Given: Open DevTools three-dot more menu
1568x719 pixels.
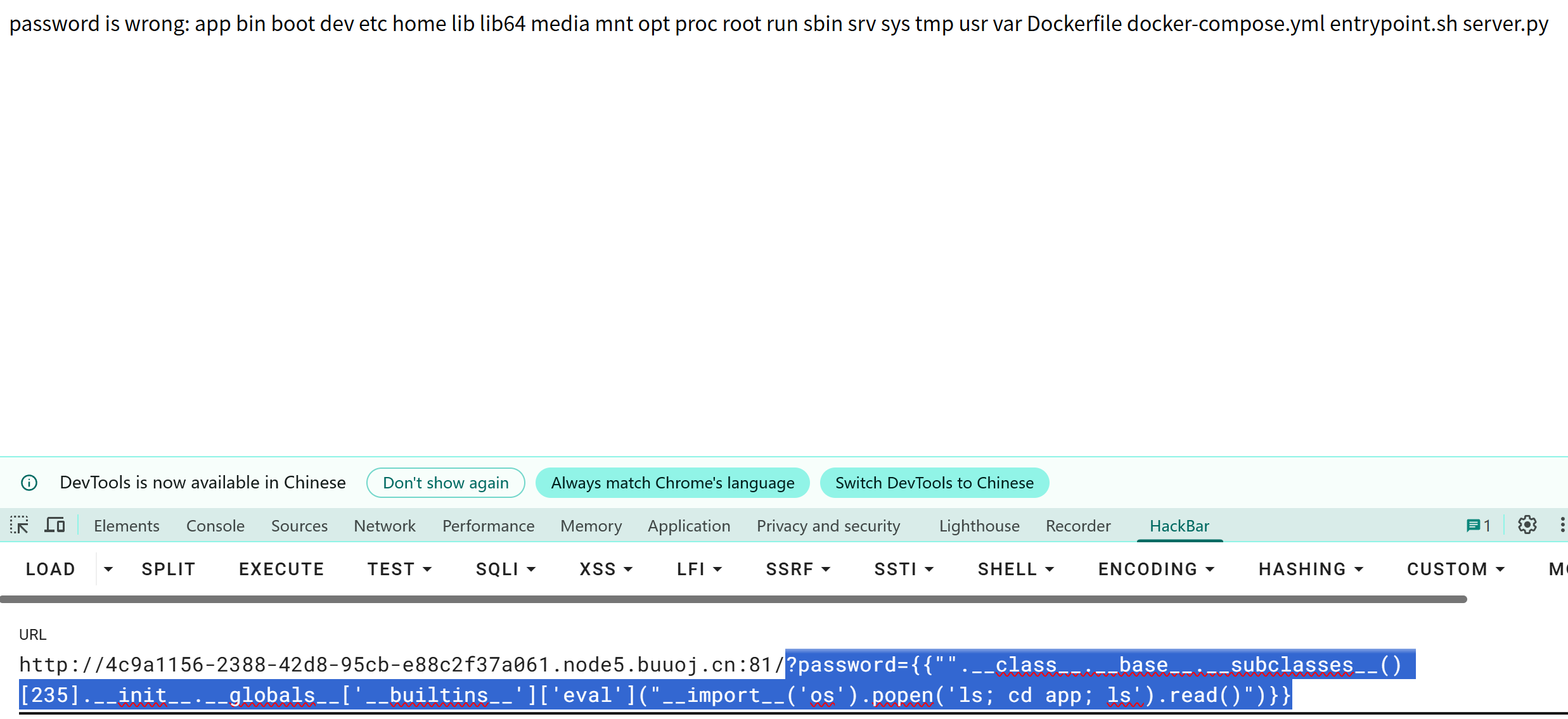Looking at the screenshot, I should pos(1562,525).
